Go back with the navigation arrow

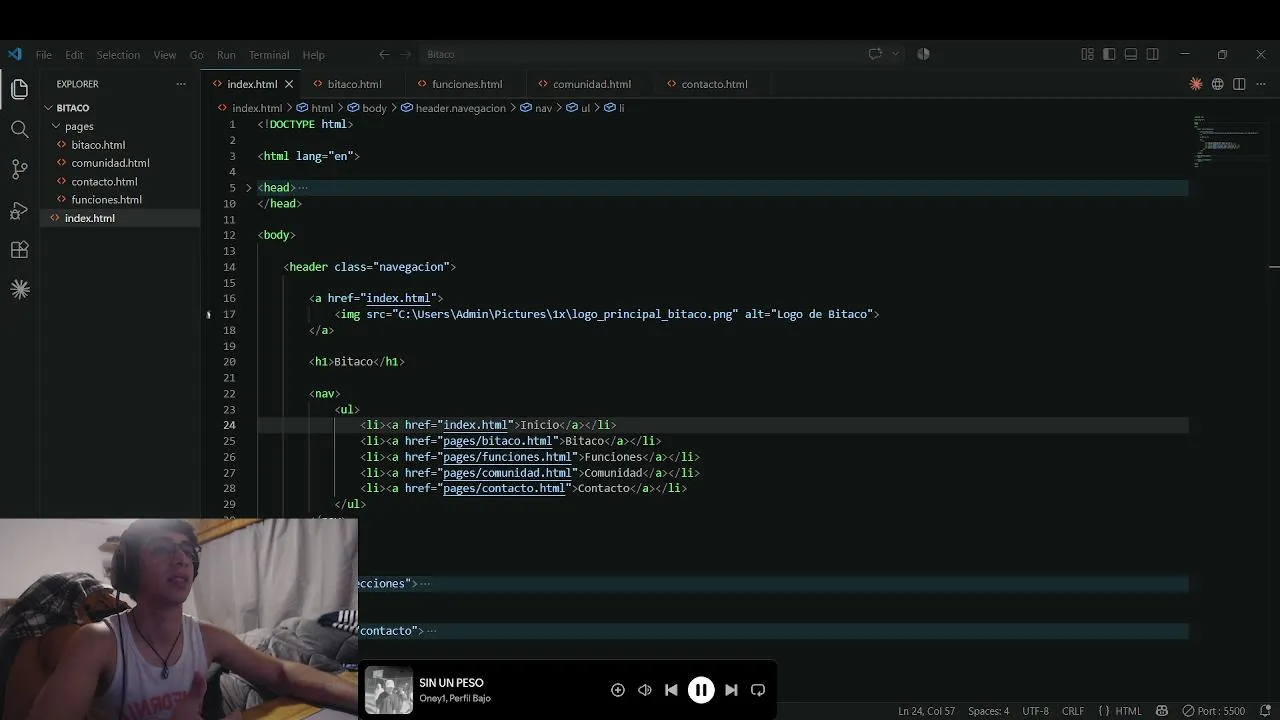click(x=384, y=54)
